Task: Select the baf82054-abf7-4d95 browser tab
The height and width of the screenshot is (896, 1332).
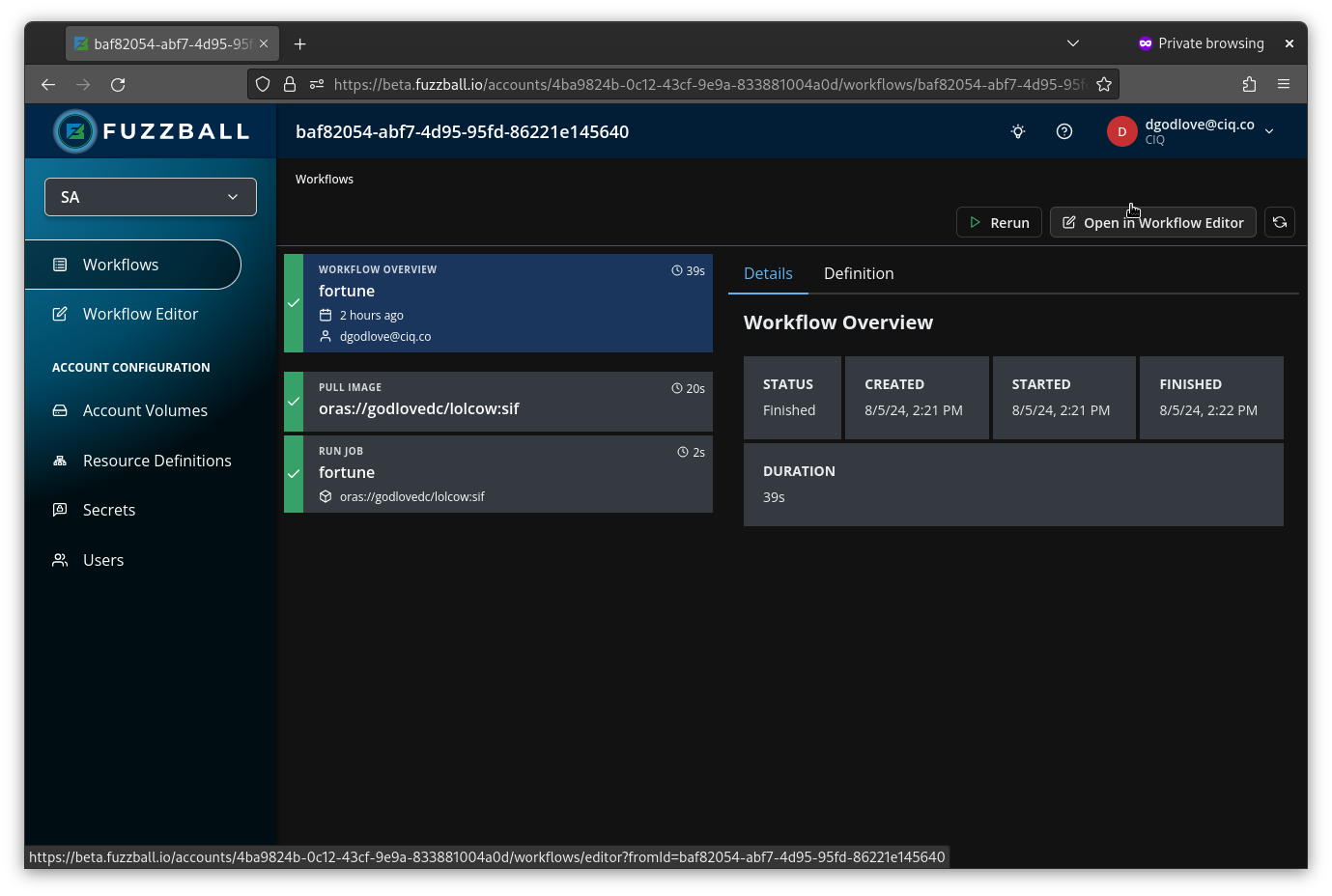Action: click(173, 43)
